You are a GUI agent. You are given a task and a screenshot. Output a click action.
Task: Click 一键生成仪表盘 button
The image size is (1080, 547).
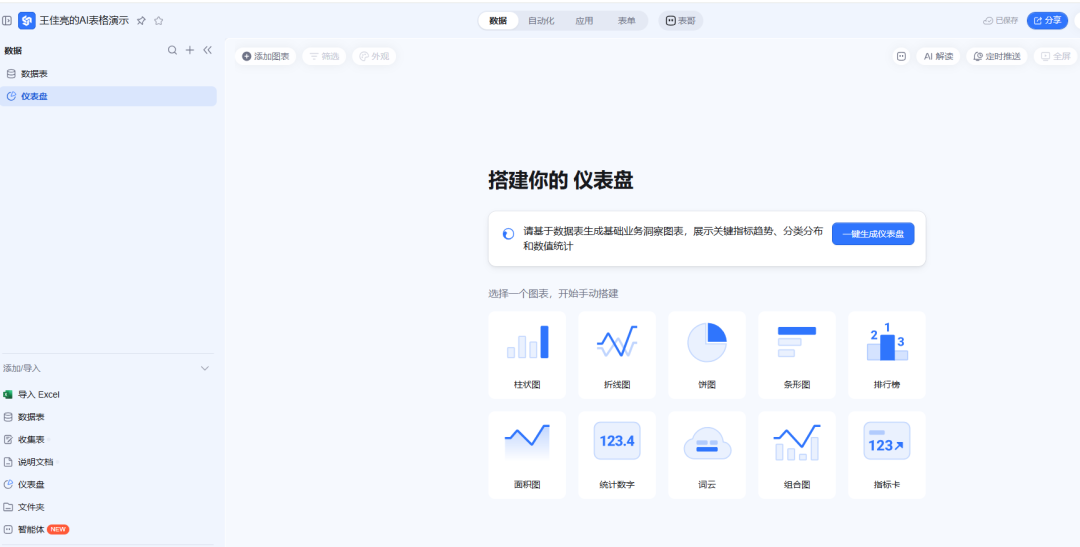click(x=873, y=234)
